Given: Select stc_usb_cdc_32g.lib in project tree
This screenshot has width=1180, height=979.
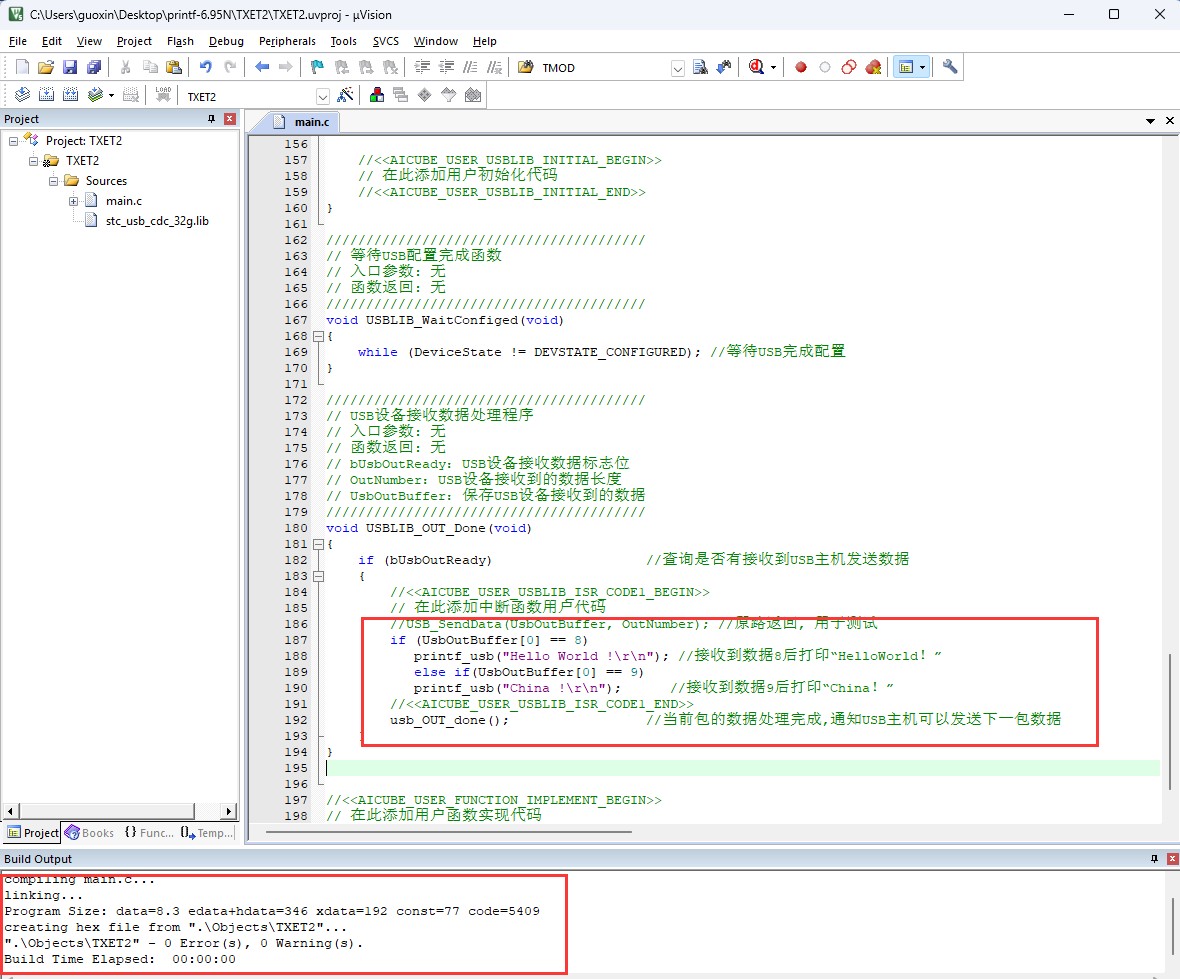Looking at the screenshot, I should [x=157, y=221].
